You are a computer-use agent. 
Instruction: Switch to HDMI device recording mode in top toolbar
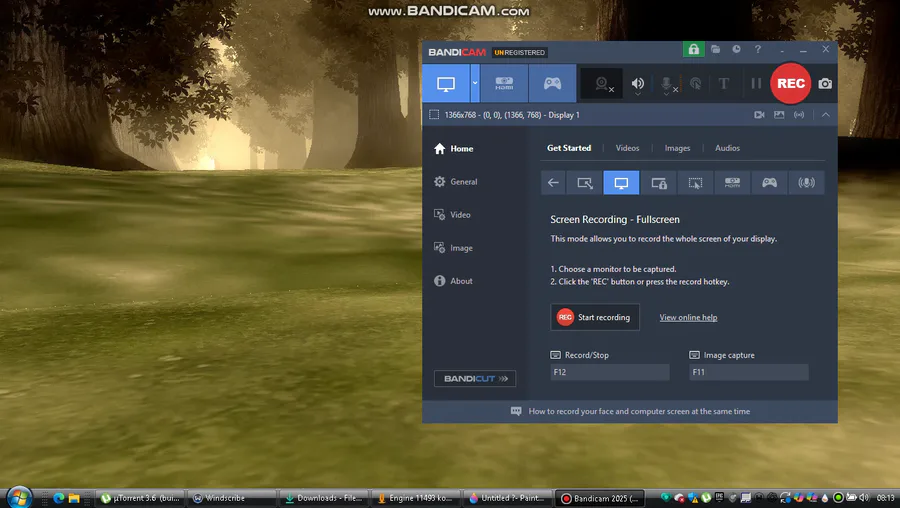point(504,84)
